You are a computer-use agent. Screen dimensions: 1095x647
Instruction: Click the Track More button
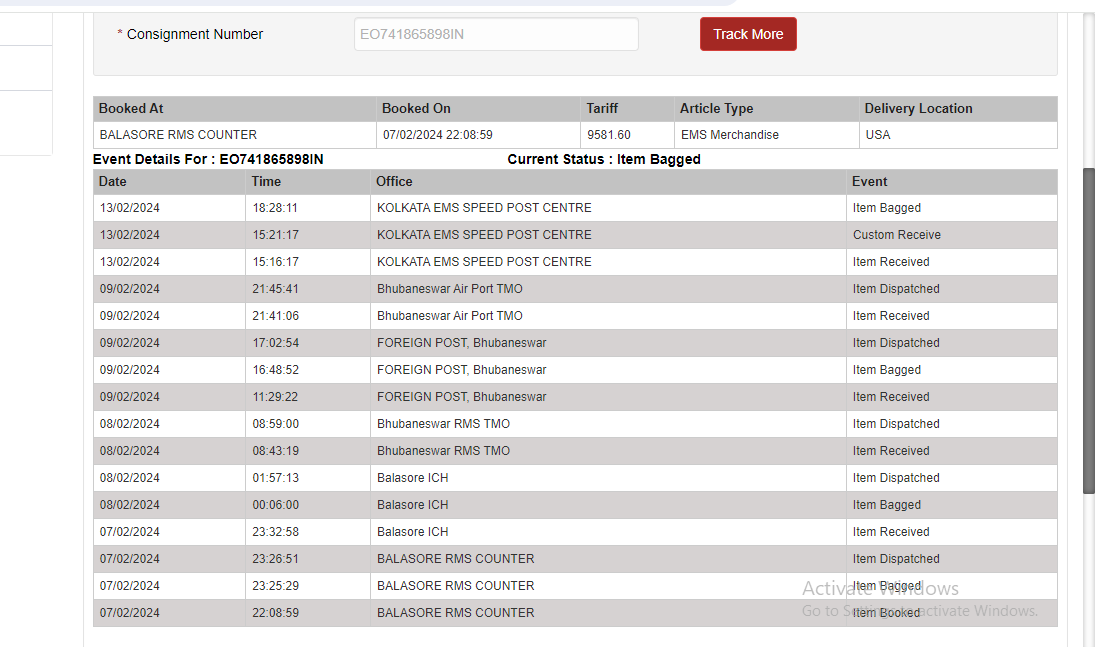tap(748, 34)
